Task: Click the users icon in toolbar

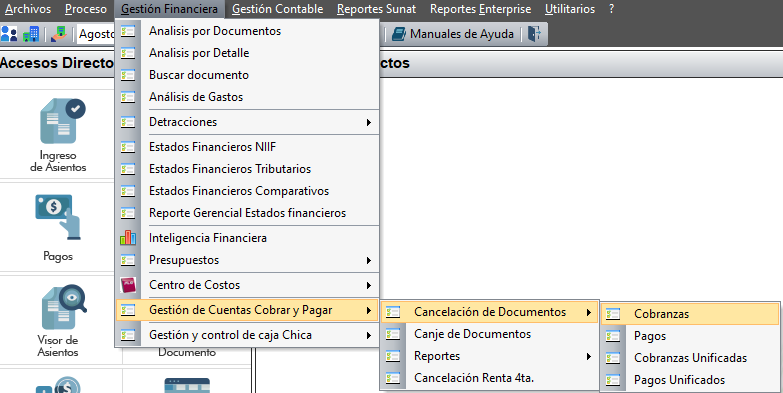Action: coord(9,34)
